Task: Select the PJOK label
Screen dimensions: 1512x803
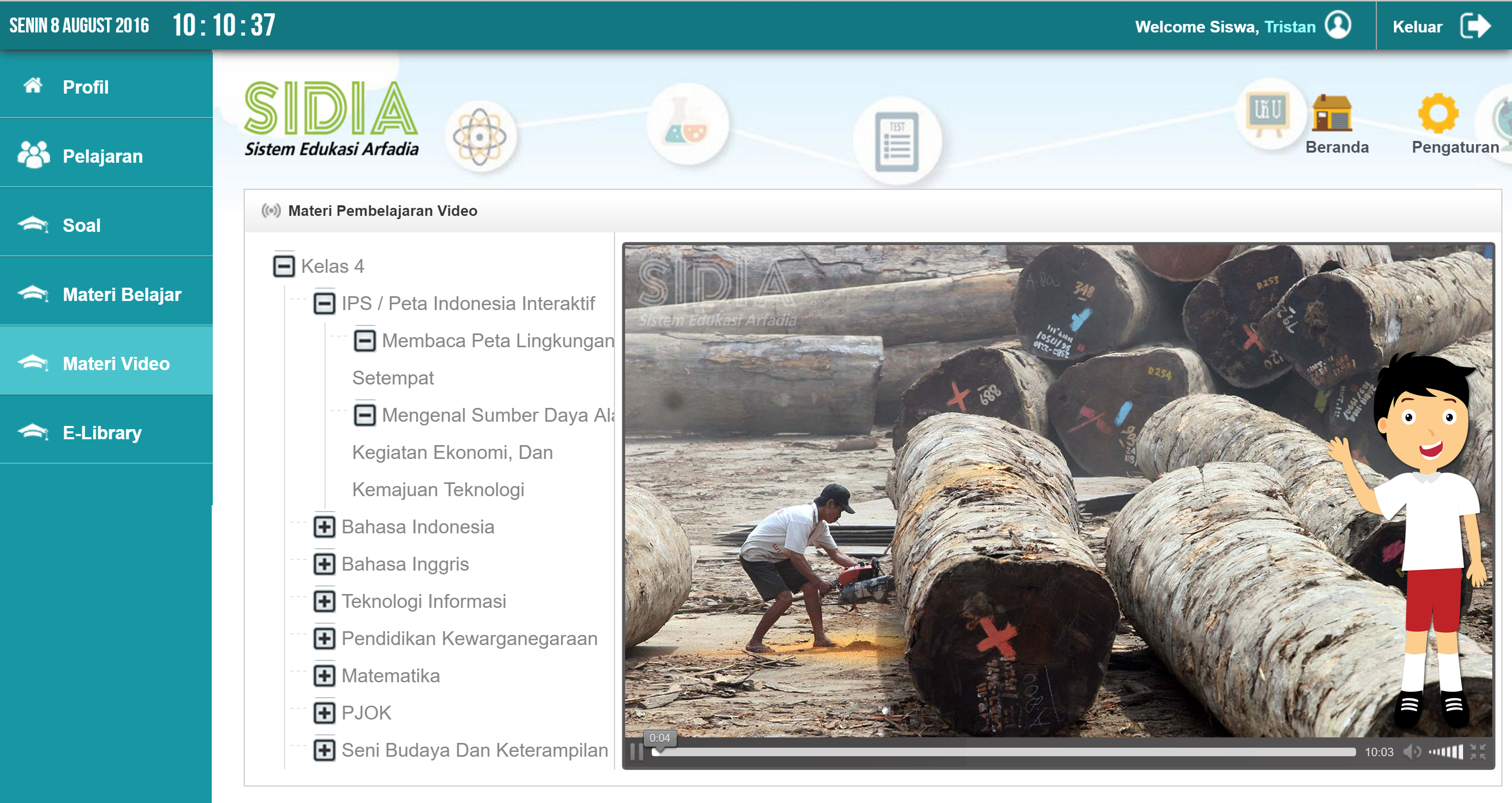Action: [x=366, y=713]
